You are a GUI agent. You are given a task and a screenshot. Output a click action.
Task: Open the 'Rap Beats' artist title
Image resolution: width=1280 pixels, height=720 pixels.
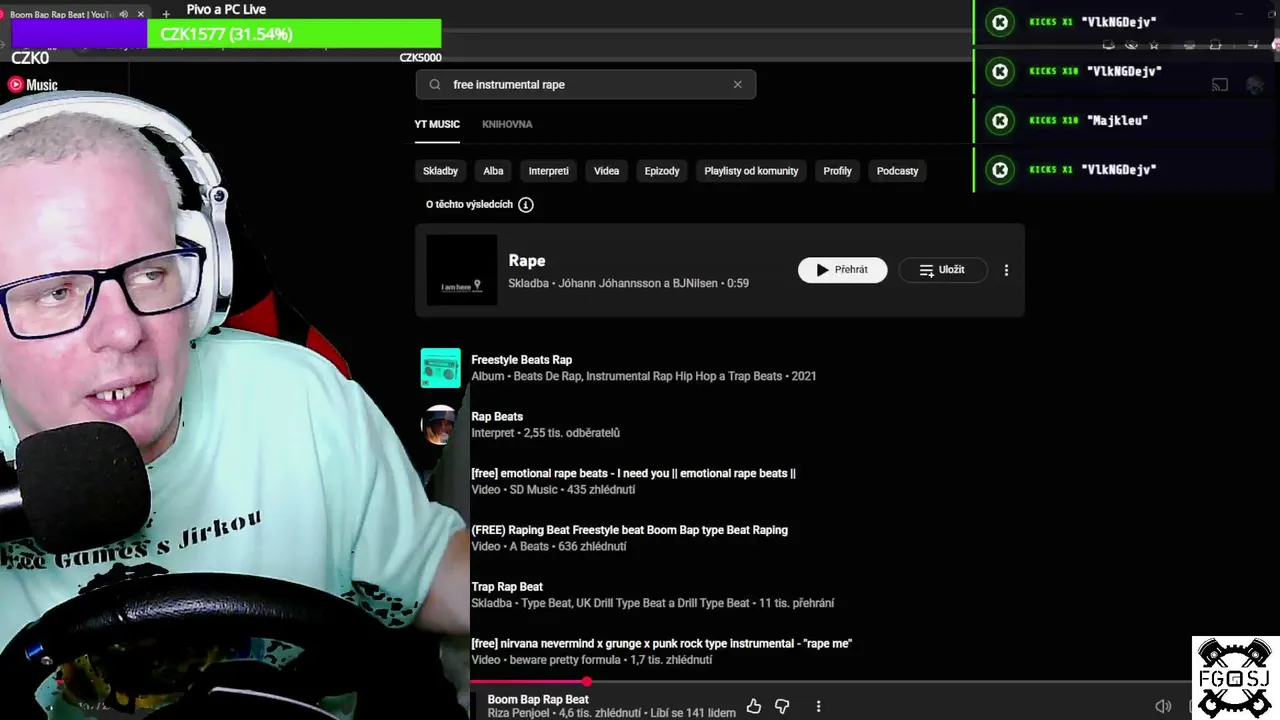497,417
